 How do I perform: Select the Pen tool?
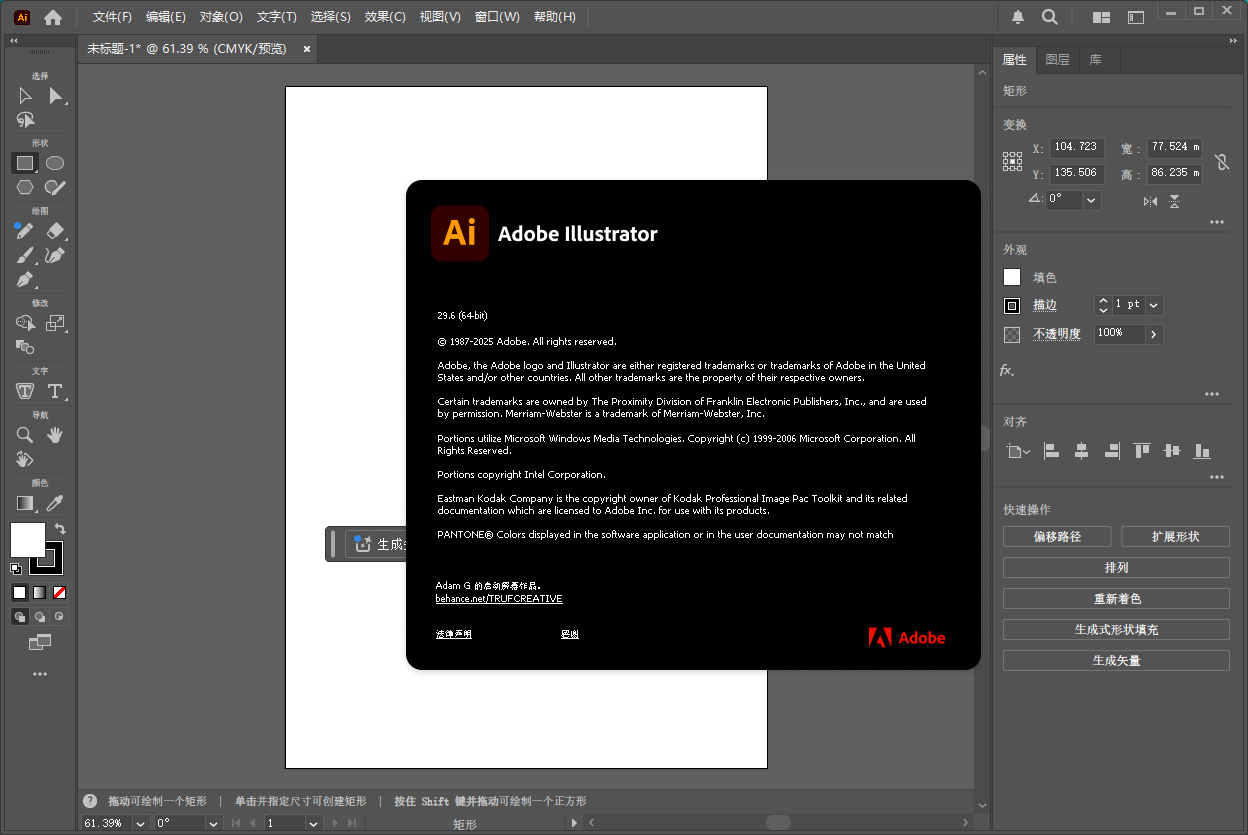tap(25, 279)
